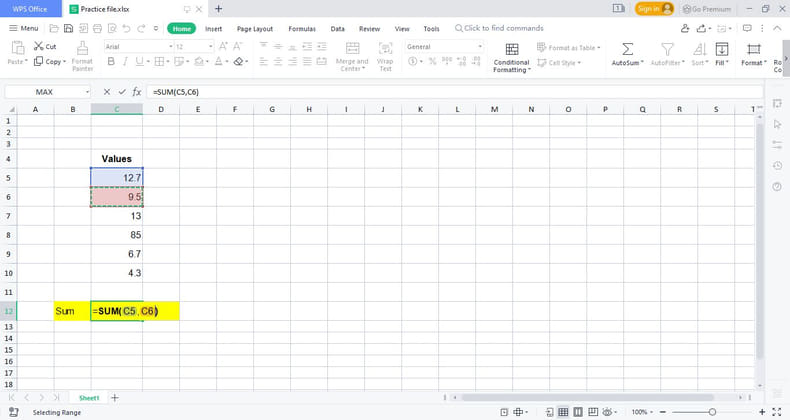Screen dimensions: 790x420
Task: Toggle align left
Action: coord(263,61)
